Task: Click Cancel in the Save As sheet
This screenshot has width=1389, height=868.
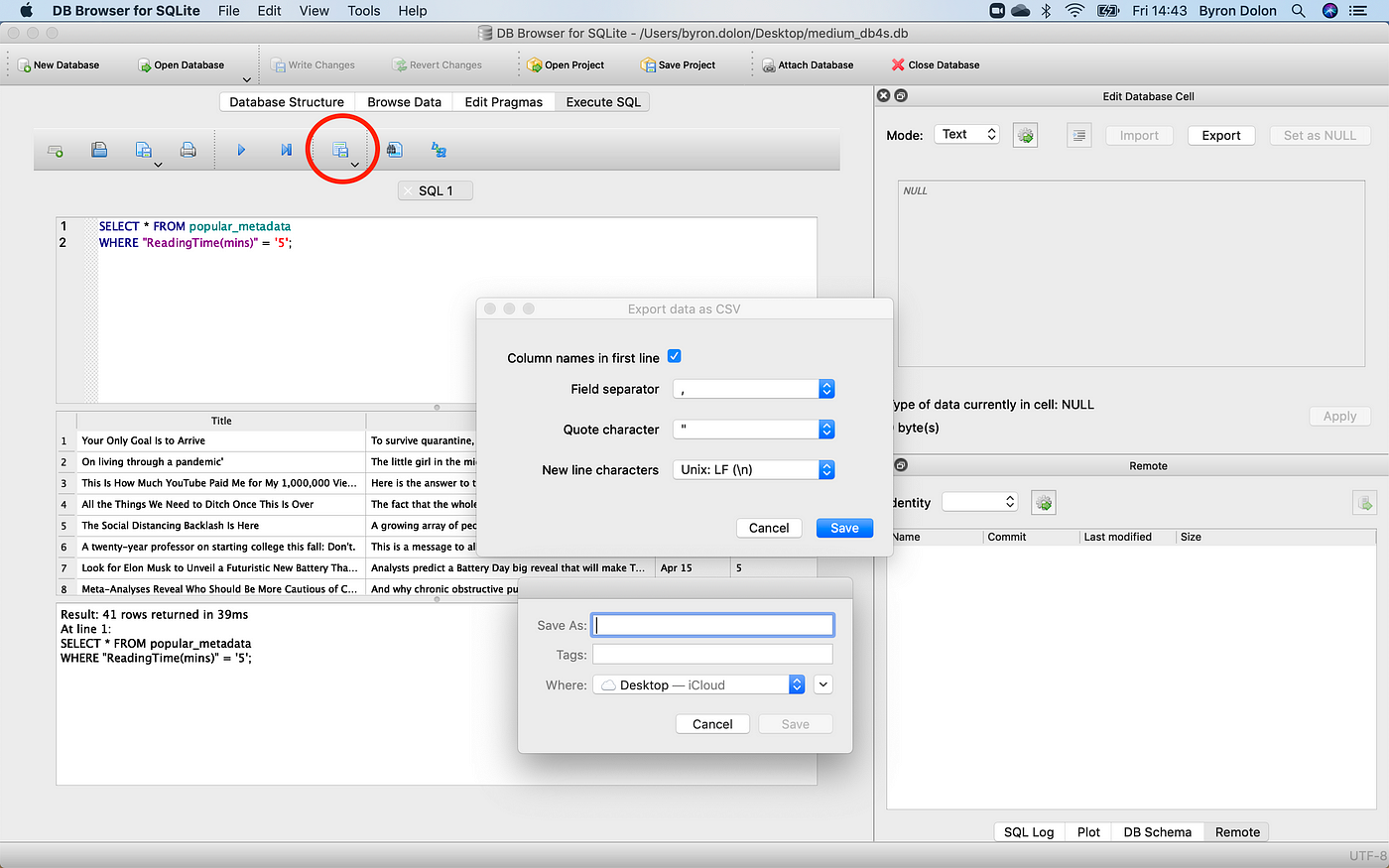Action: 712,724
